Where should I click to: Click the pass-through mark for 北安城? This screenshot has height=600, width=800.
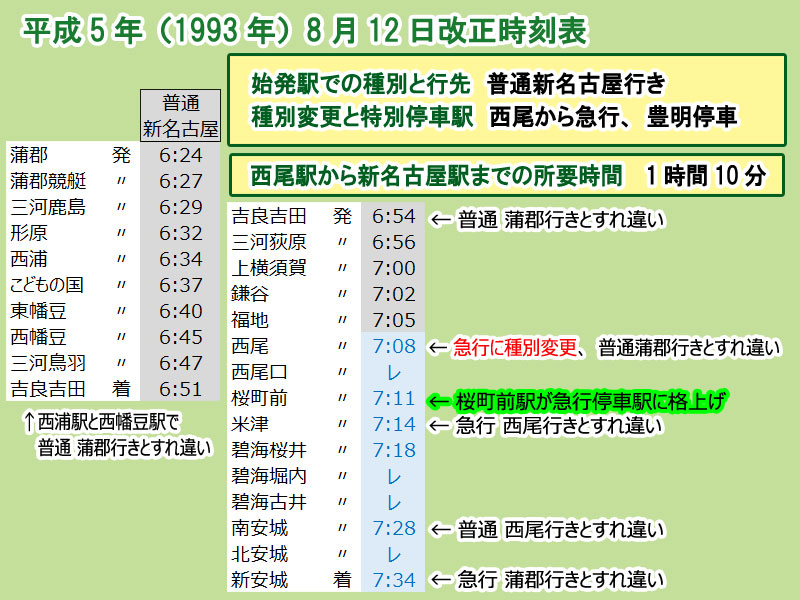pos(393,555)
